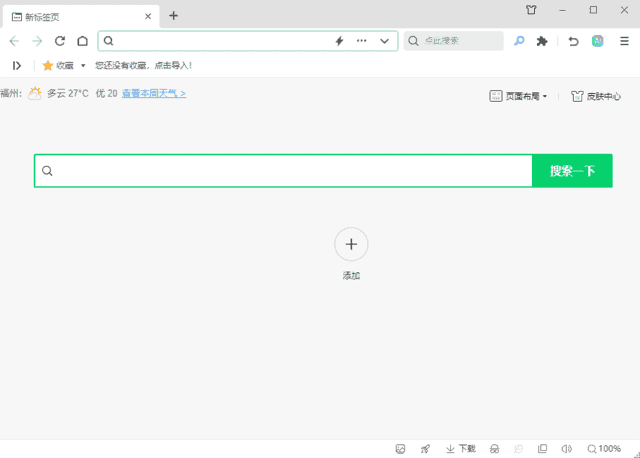Open the extensions puzzle-piece icon
This screenshot has width=640, height=458.
coord(542,41)
